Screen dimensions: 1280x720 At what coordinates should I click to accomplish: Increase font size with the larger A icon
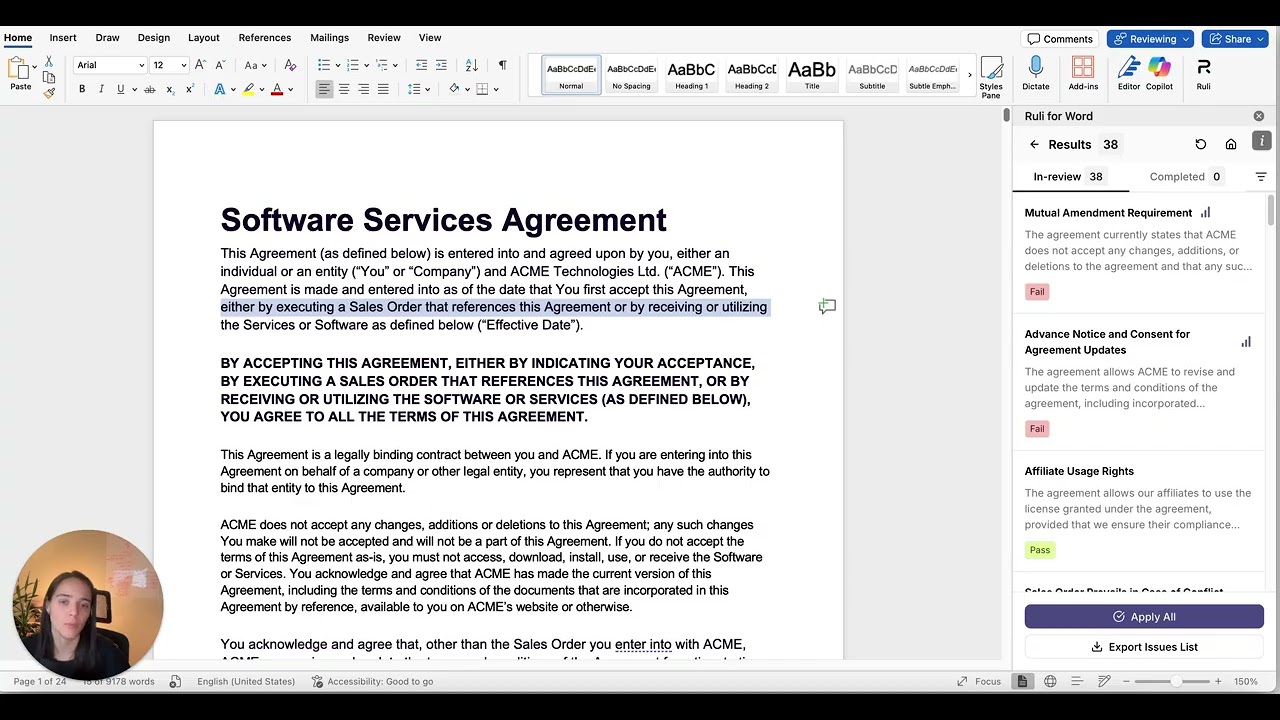200,65
